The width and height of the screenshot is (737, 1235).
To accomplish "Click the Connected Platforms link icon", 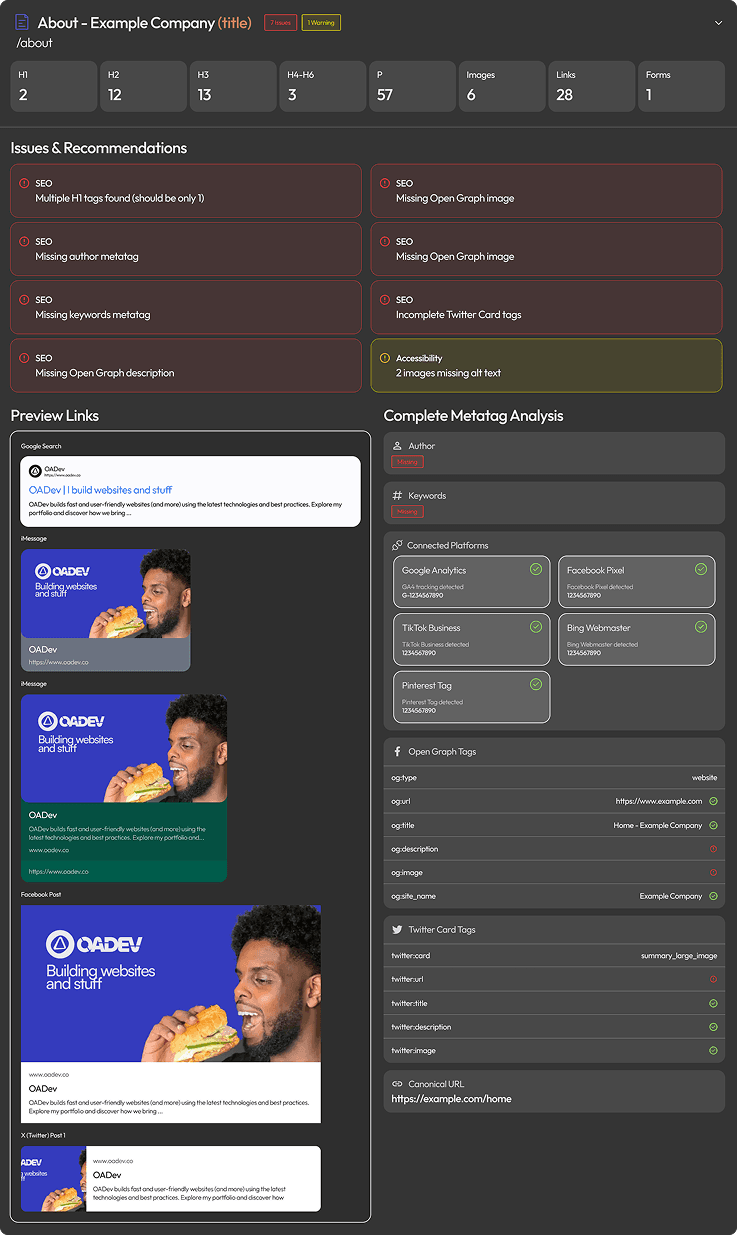I will 397,546.
